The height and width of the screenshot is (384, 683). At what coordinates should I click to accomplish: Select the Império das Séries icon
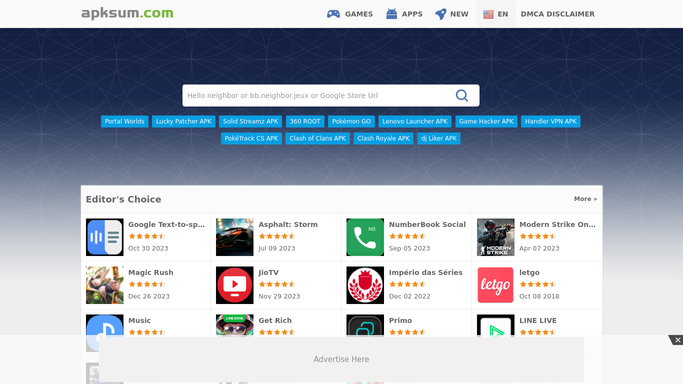[x=365, y=285]
